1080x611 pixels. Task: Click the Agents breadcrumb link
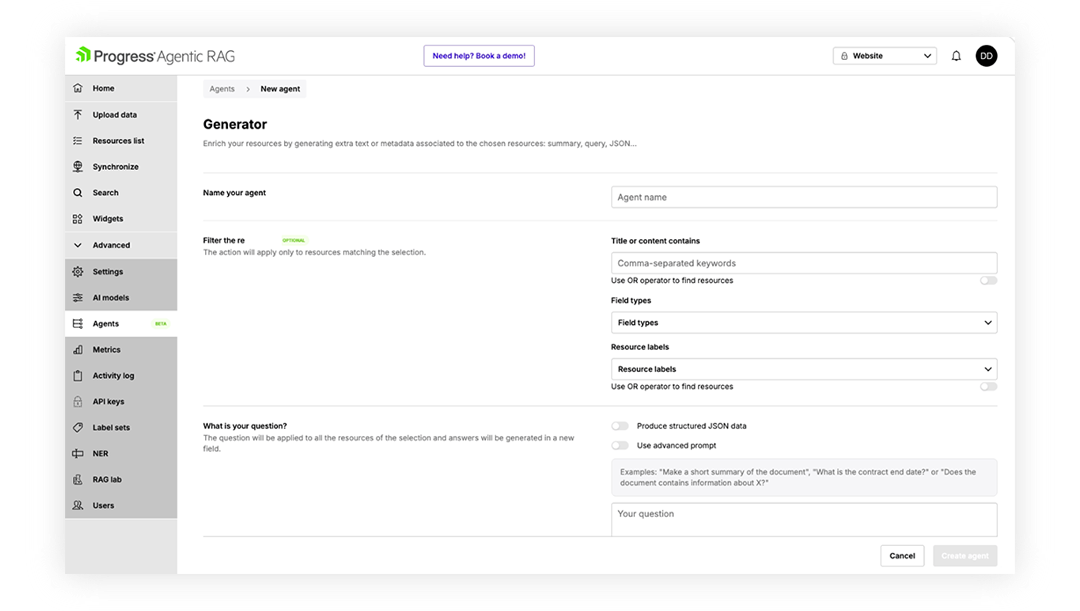click(x=222, y=89)
